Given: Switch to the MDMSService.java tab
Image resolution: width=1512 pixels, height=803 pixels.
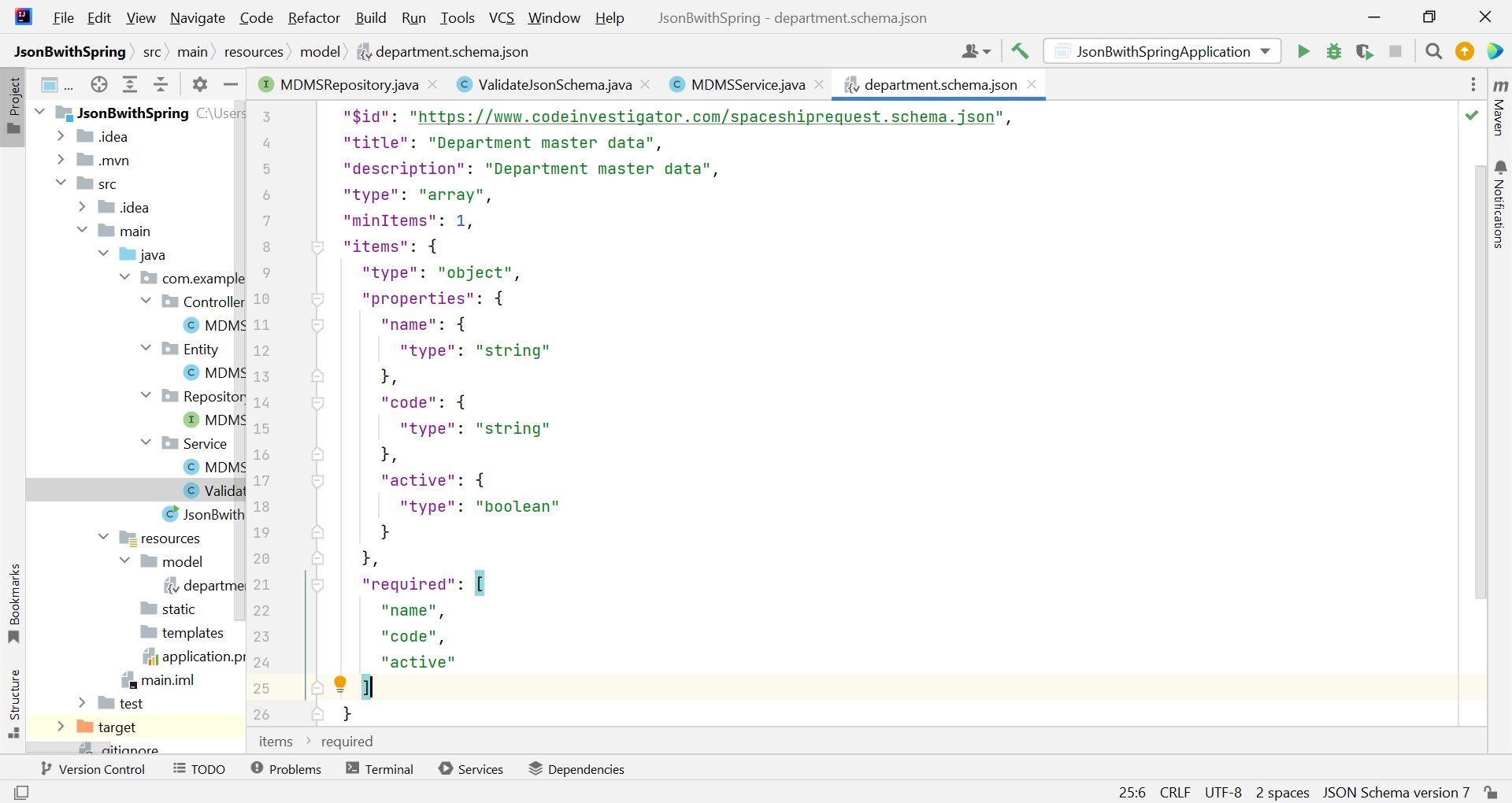Looking at the screenshot, I should click(x=747, y=85).
